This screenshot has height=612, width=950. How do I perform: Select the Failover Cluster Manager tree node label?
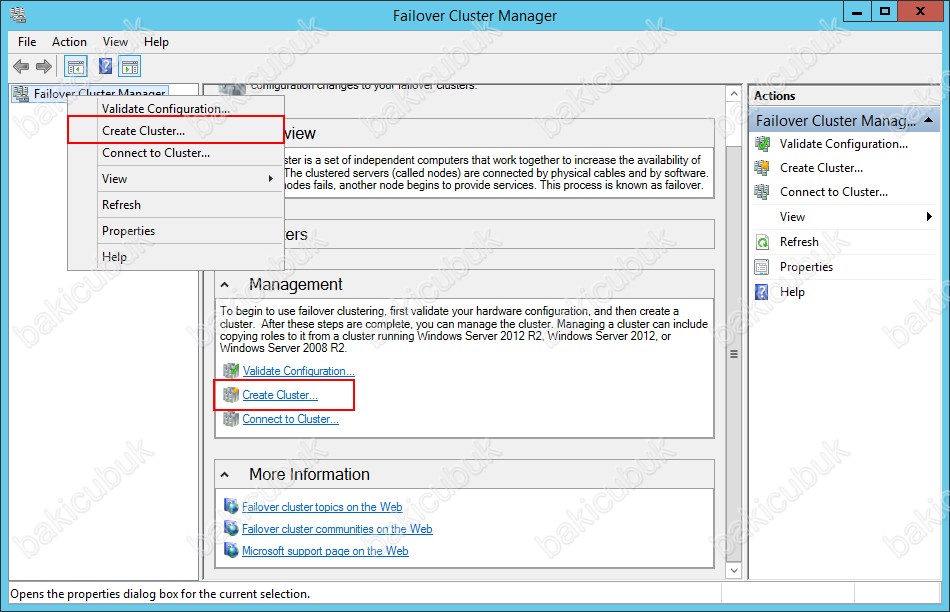point(99,93)
